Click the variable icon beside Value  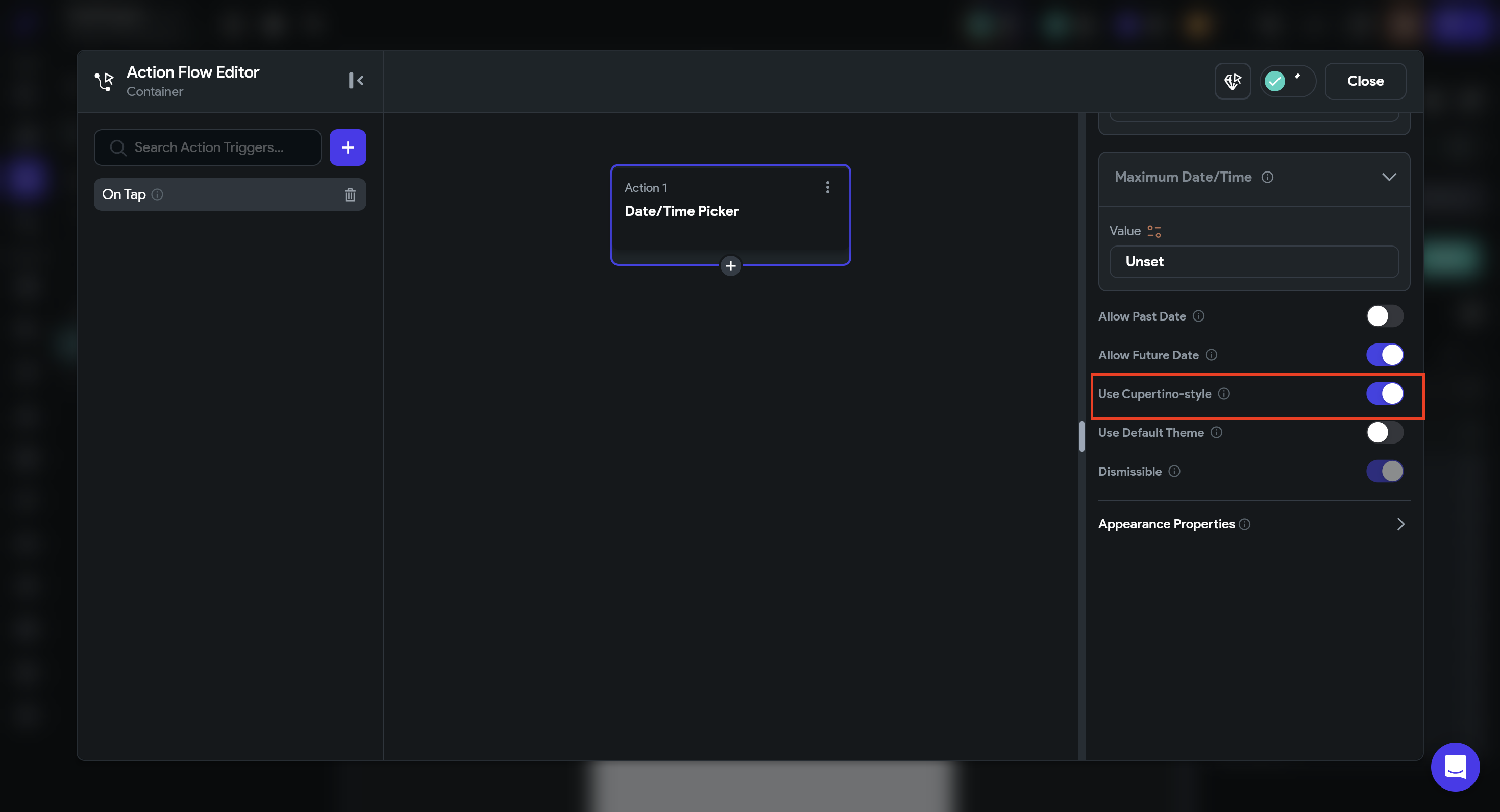(x=1154, y=231)
